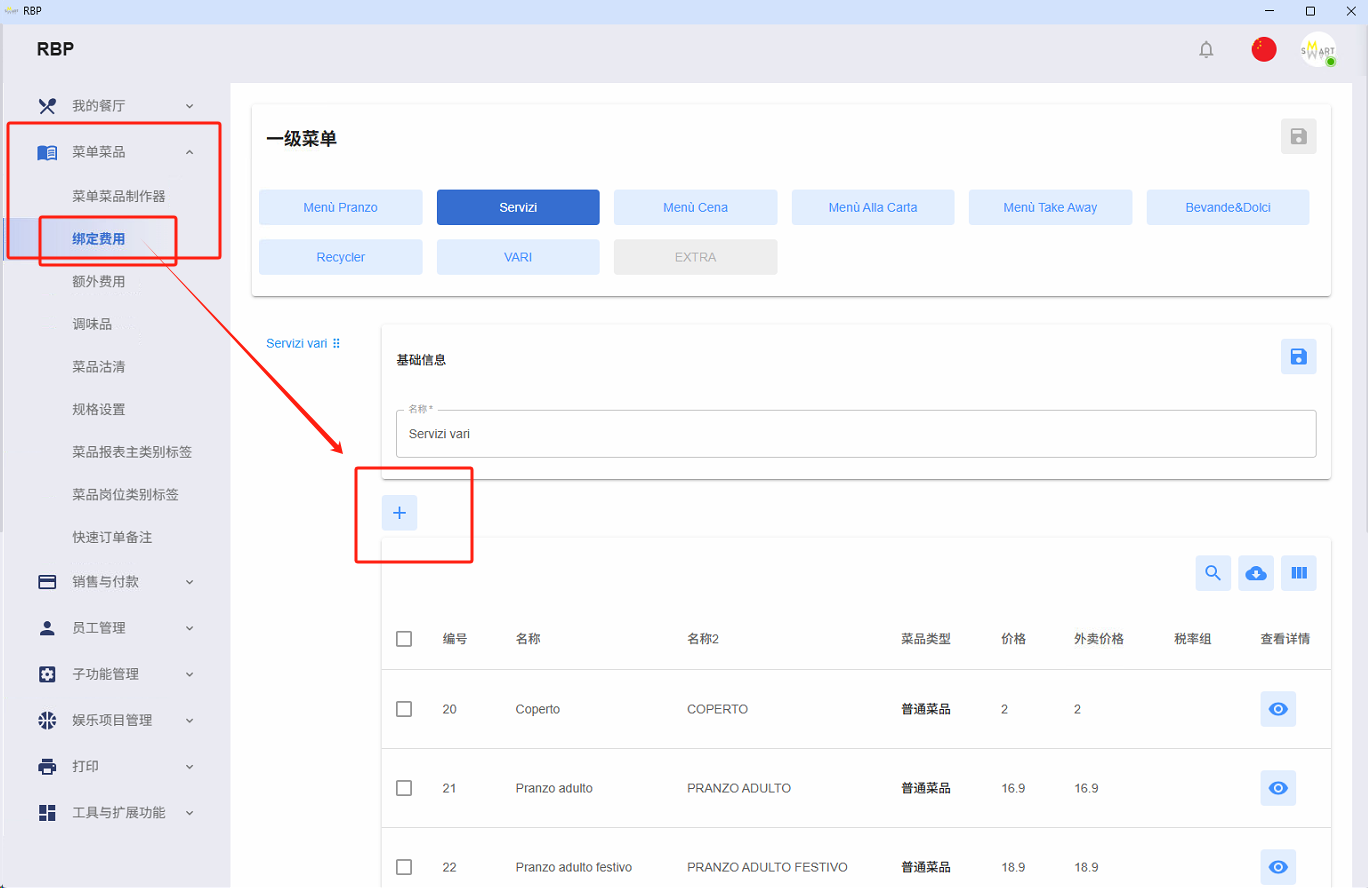Click the notification bell icon
Viewport: 1368px width, 888px height.
(1206, 49)
